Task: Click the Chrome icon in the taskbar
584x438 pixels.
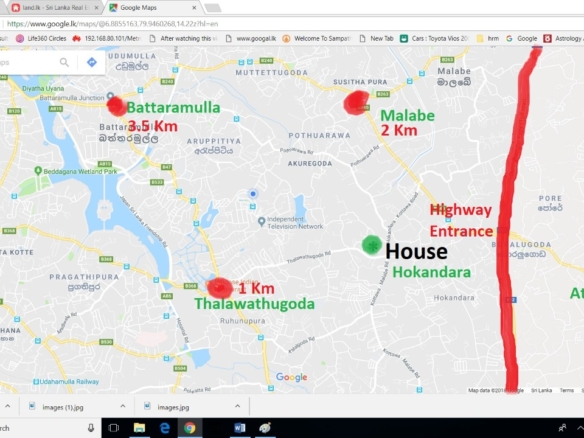Action: coord(190,428)
